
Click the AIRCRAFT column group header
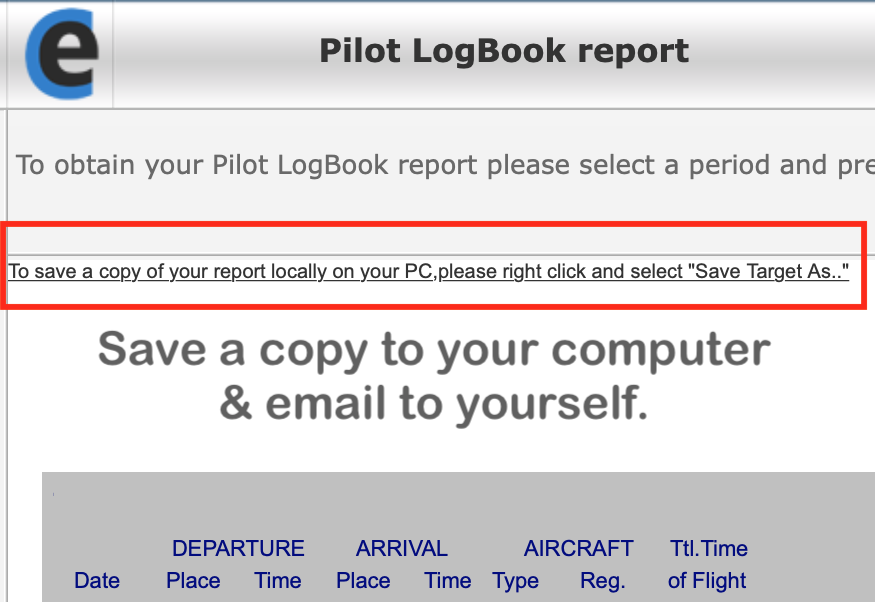(578, 548)
